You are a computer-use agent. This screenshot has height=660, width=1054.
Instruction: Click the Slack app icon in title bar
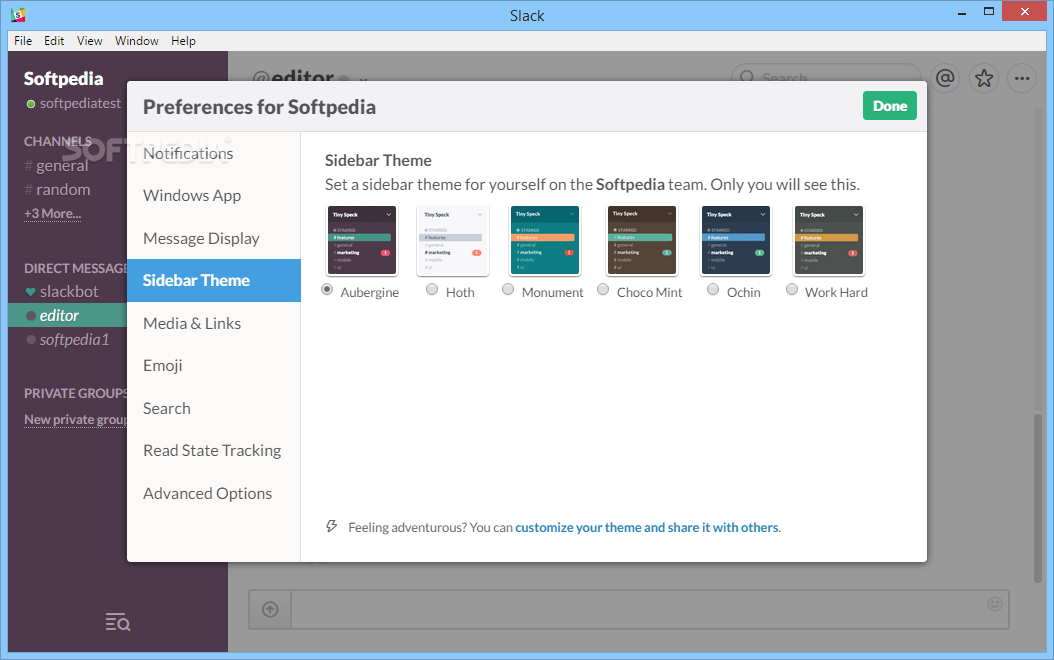18,14
